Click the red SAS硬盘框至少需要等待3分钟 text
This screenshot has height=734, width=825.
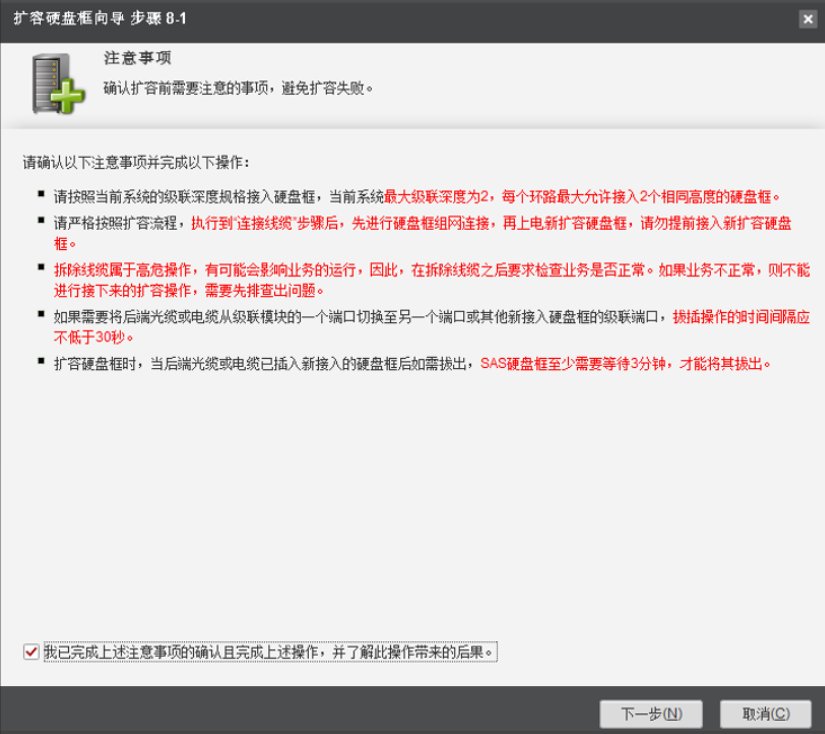click(x=626, y=364)
